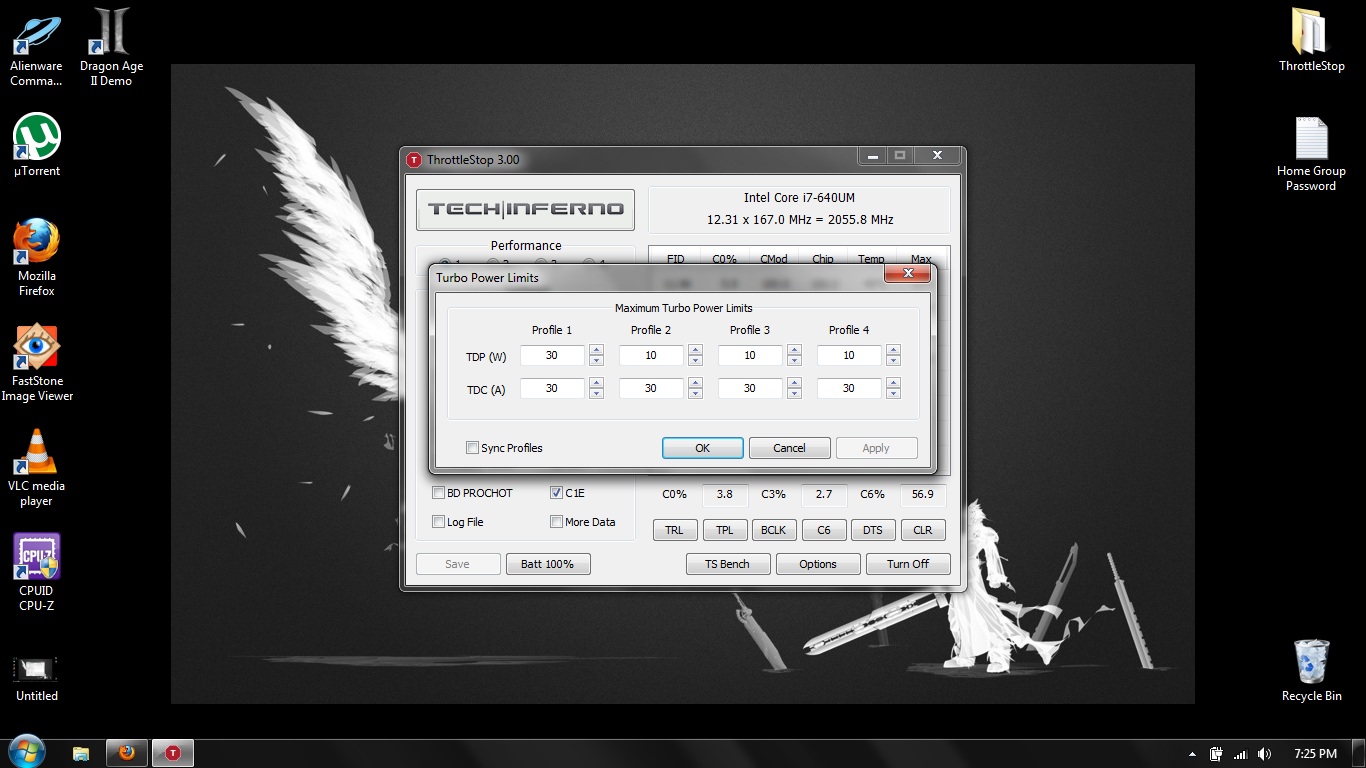This screenshot has width=1366, height=768.
Task: Click the DTS button
Action: tap(873, 531)
